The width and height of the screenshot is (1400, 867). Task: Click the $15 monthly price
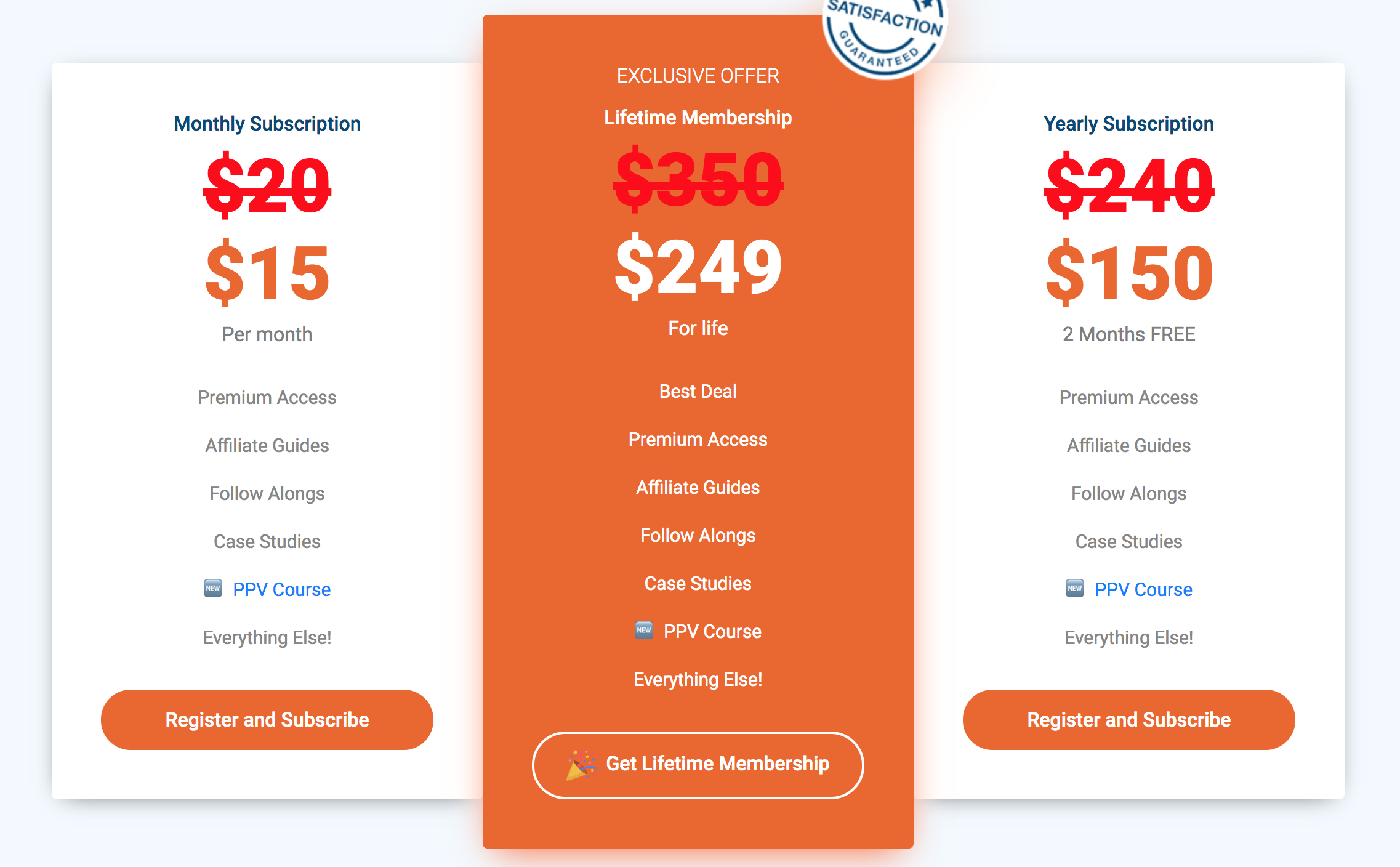coord(267,273)
